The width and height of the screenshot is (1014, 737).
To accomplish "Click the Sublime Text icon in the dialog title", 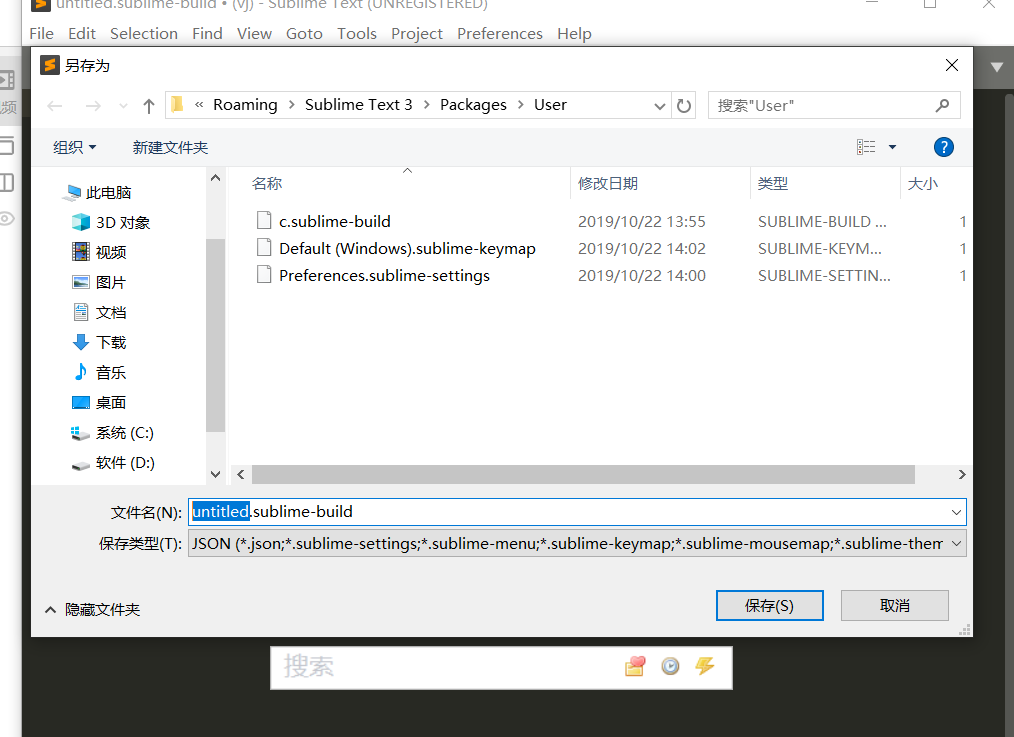I will pyautogui.click(x=50, y=65).
